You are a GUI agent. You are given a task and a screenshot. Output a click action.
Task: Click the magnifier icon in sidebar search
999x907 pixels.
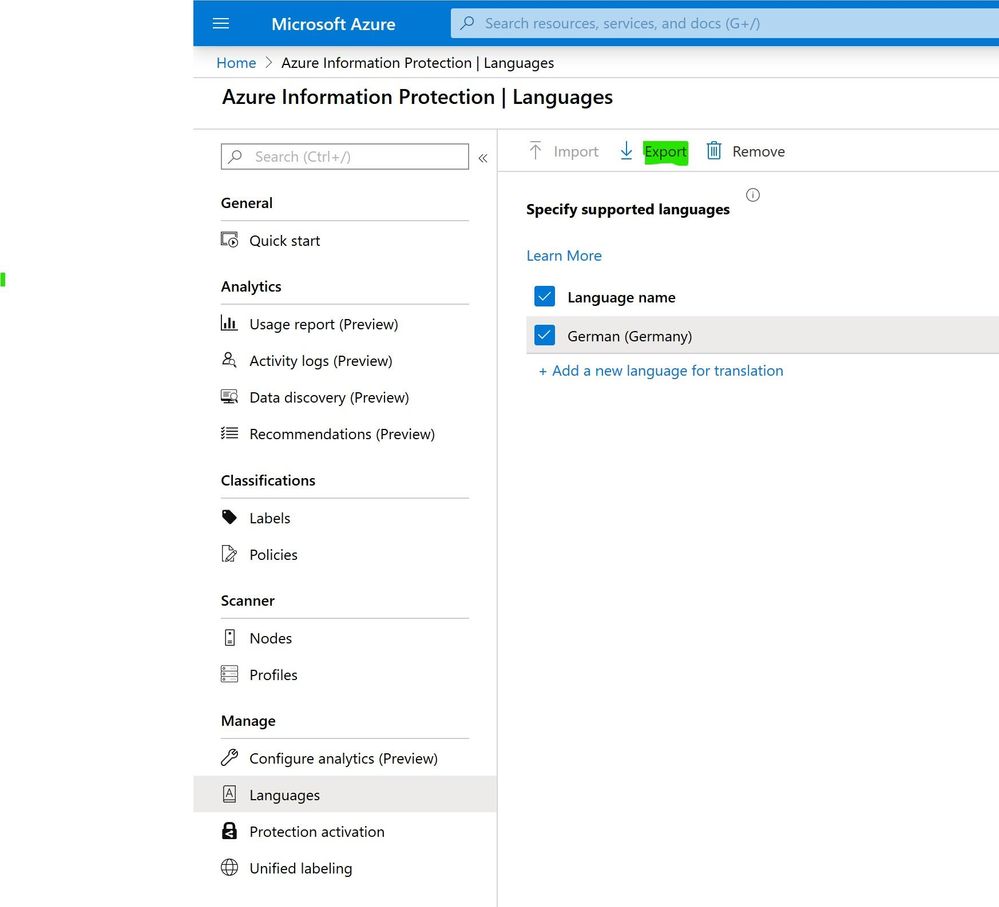(235, 156)
